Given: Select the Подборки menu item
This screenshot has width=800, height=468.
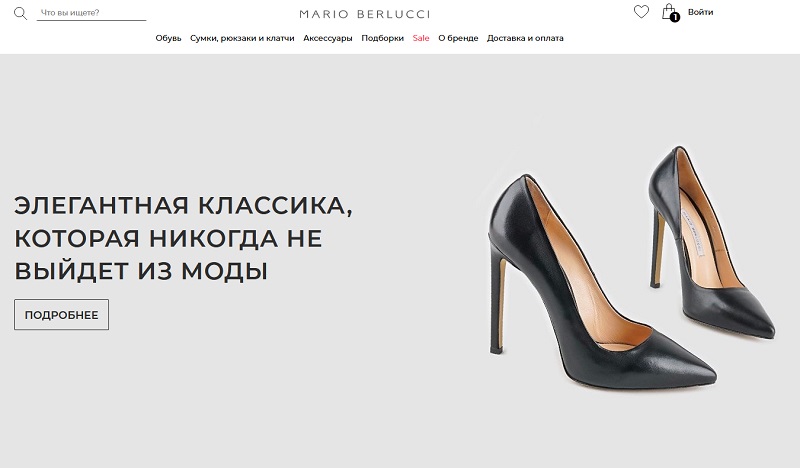Looking at the screenshot, I should 382,38.
